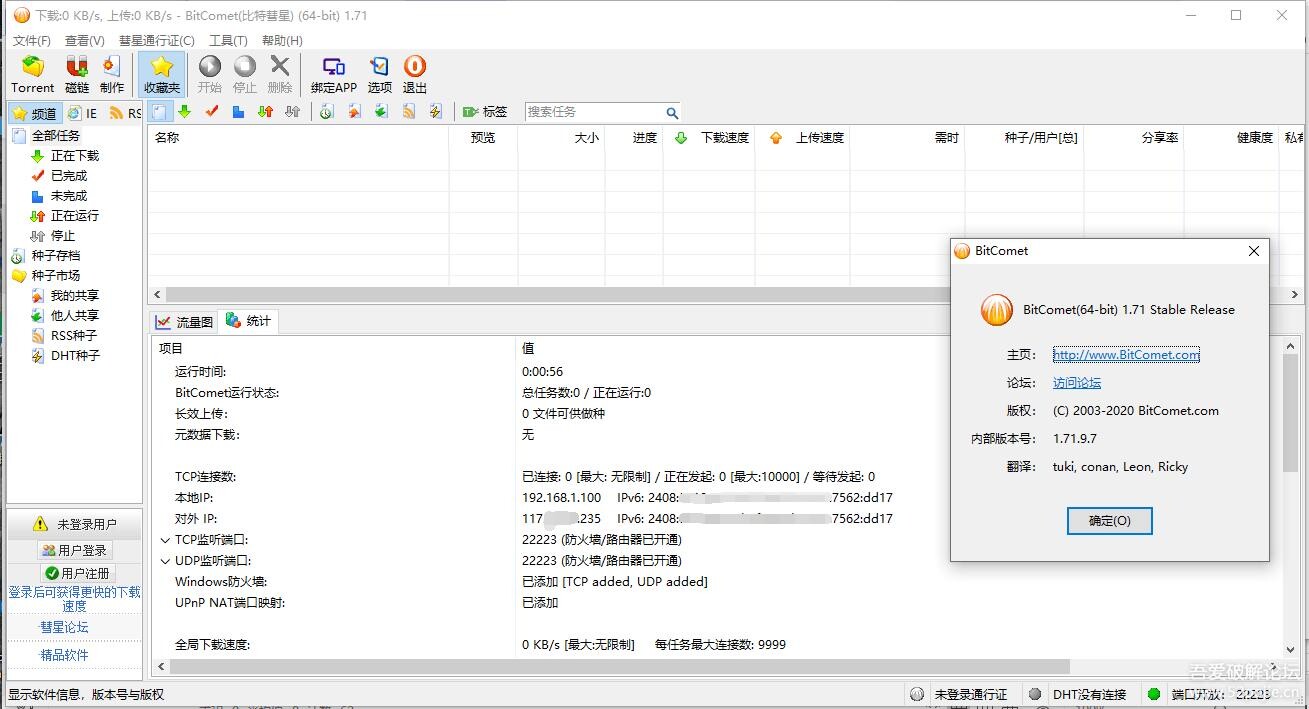Open the 访问论坛 forum link
1309x709 pixels.
(x=1076, y=382)
